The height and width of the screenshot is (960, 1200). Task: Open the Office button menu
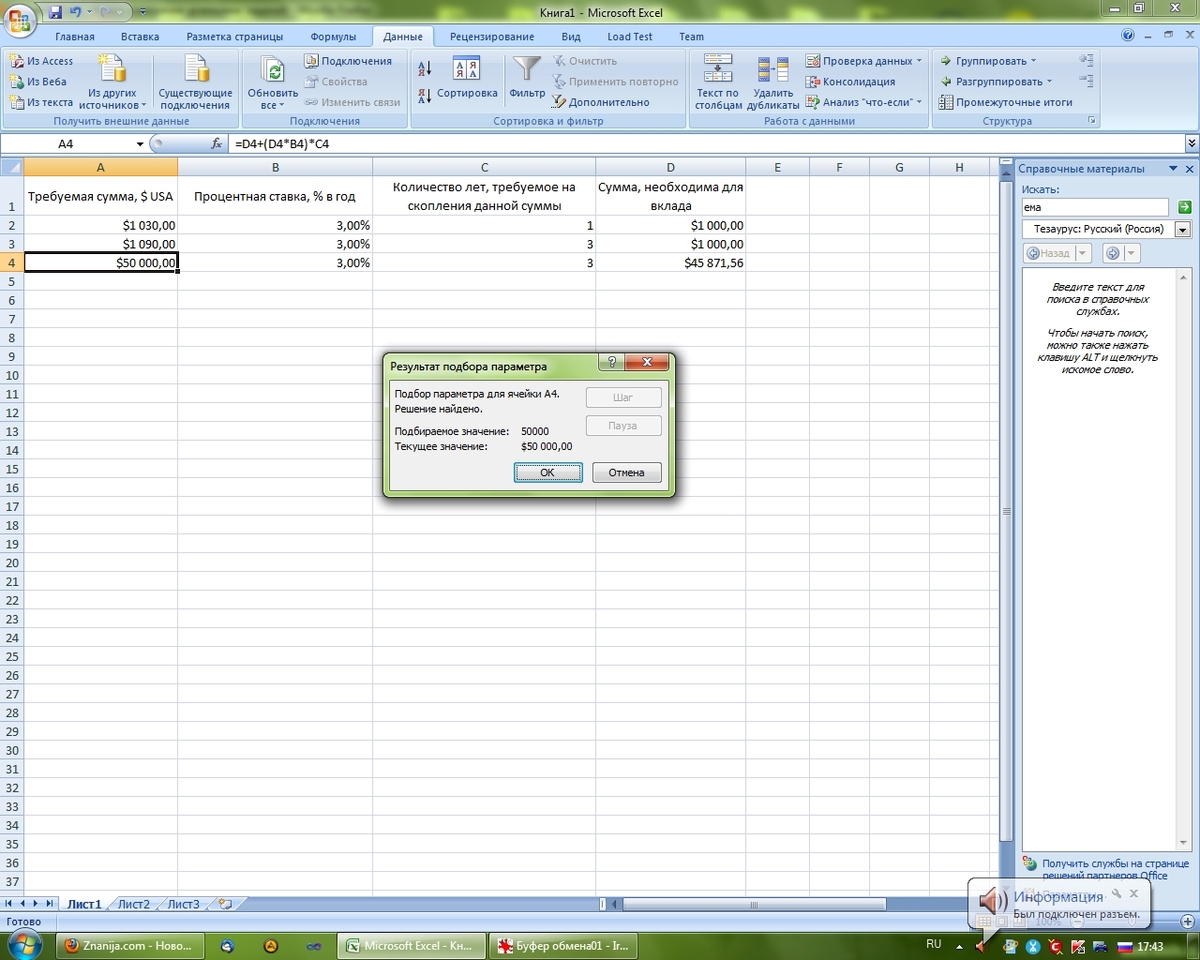[19, 18]
